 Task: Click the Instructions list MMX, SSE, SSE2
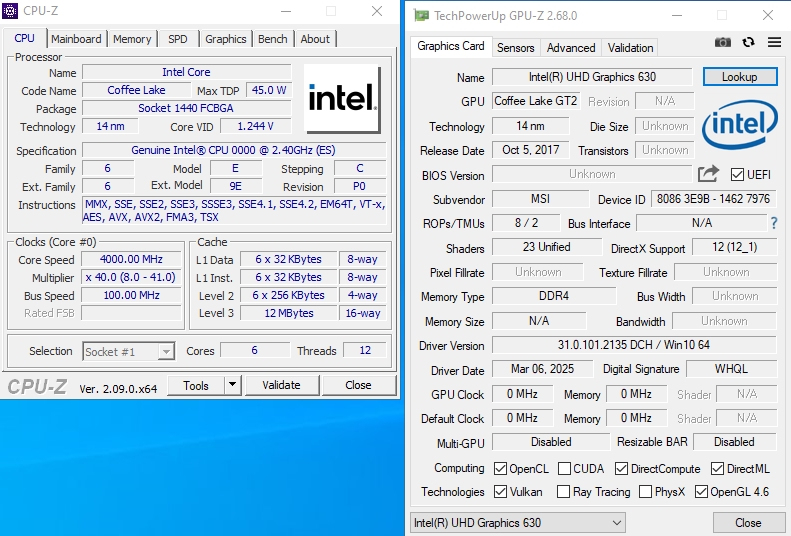click(234, 211)
